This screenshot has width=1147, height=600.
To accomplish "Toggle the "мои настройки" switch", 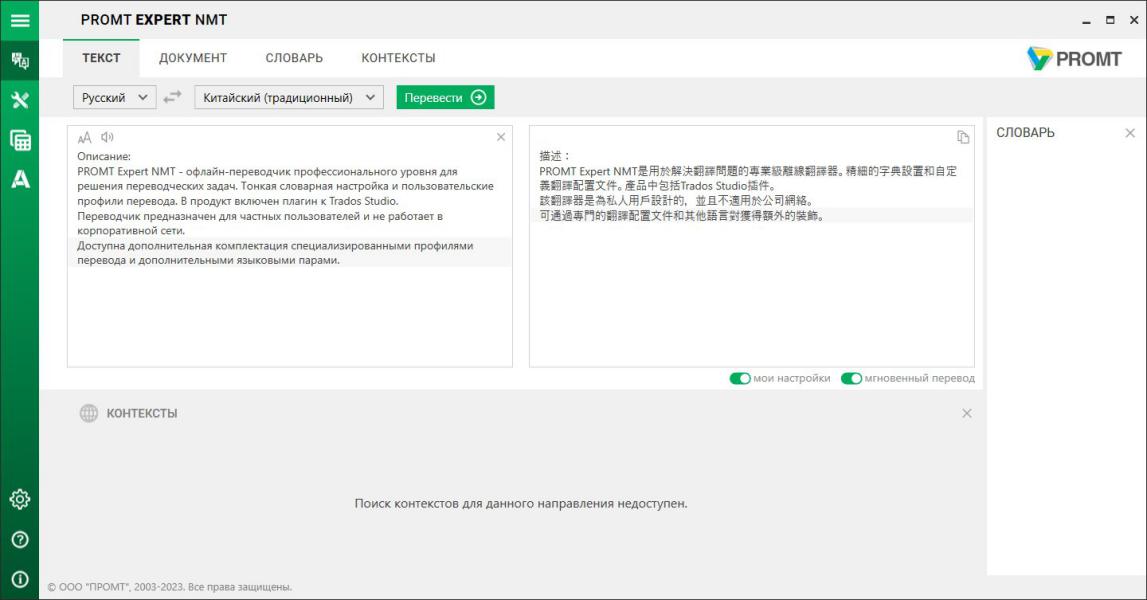I will tap(740, 379).
